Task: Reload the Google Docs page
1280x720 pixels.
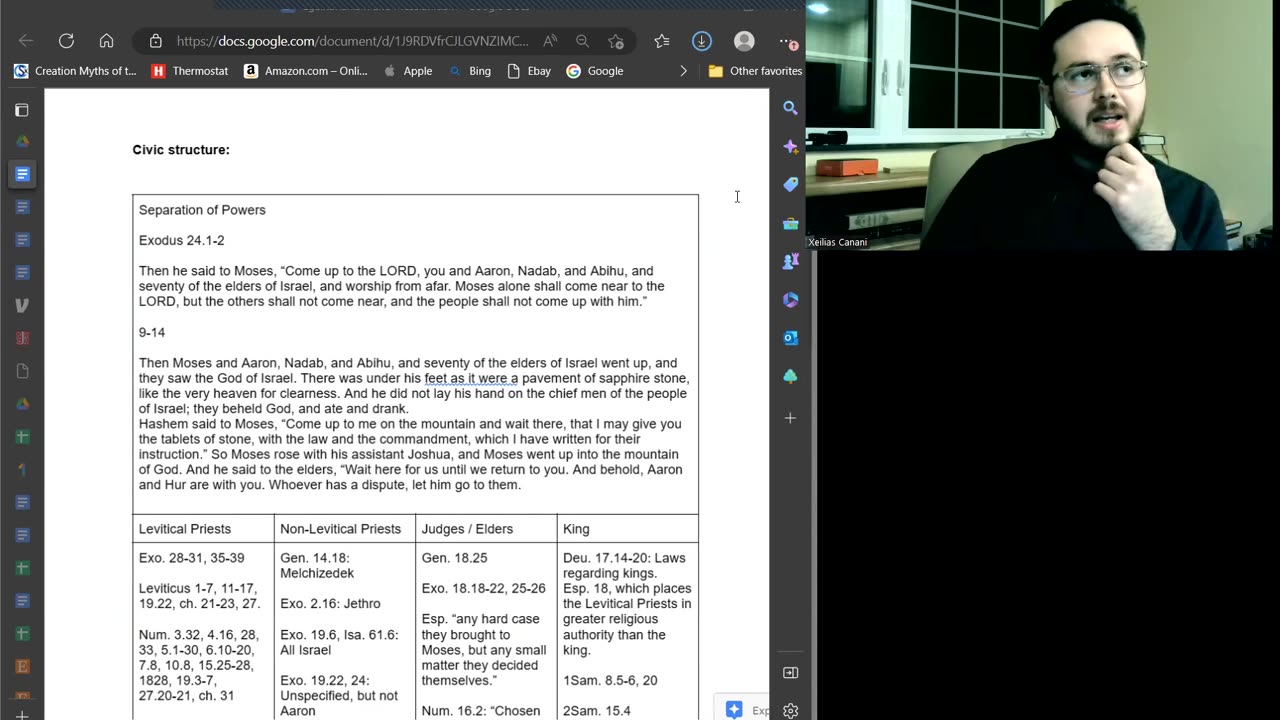Action: coord(66,41)
